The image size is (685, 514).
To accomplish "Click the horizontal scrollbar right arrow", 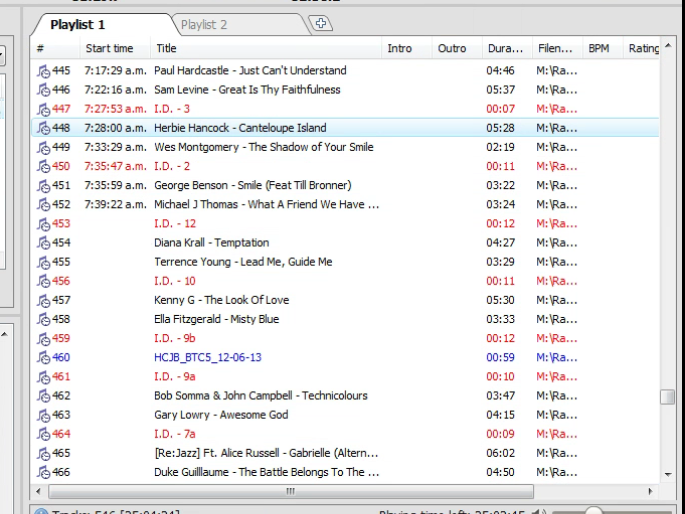I will point(650,492).
